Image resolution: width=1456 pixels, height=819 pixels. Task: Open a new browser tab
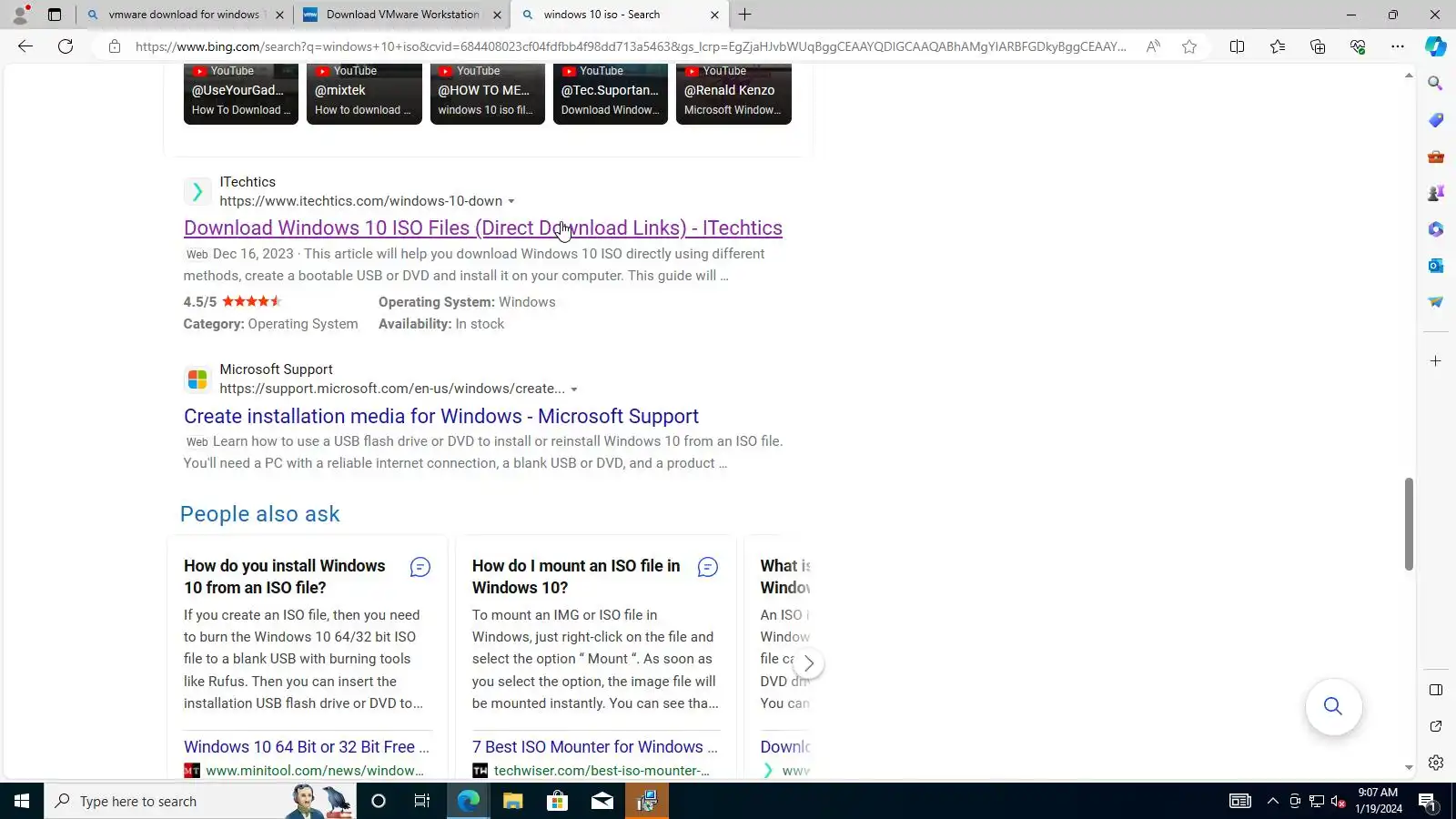745,15
